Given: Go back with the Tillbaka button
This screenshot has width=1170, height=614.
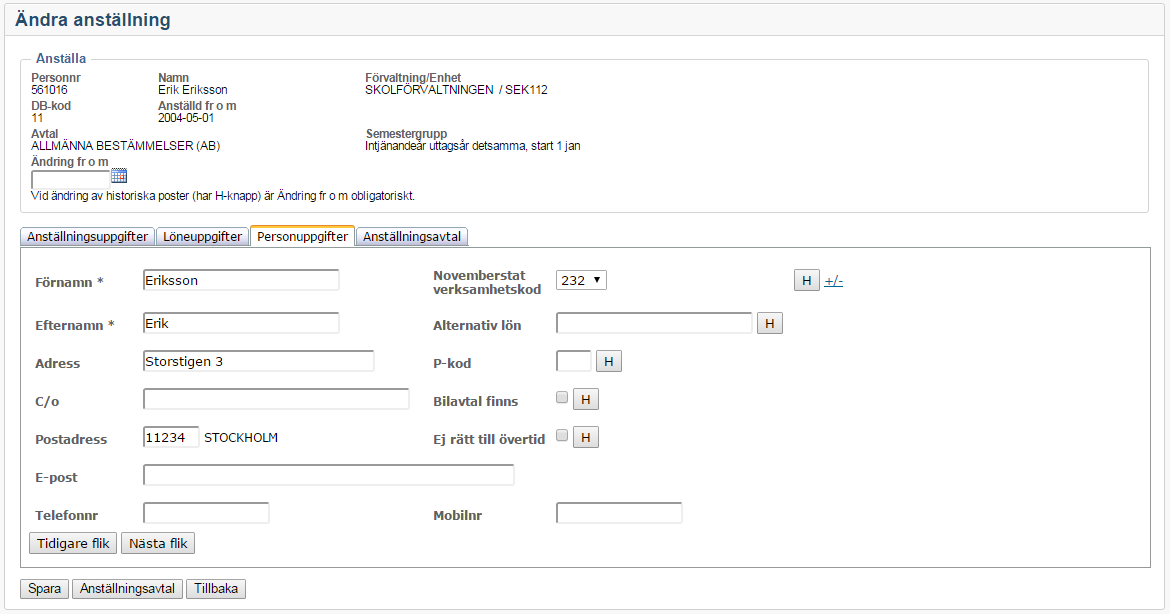Looking at the screenshot, I should pyautogui.click(x=216, y=589).
